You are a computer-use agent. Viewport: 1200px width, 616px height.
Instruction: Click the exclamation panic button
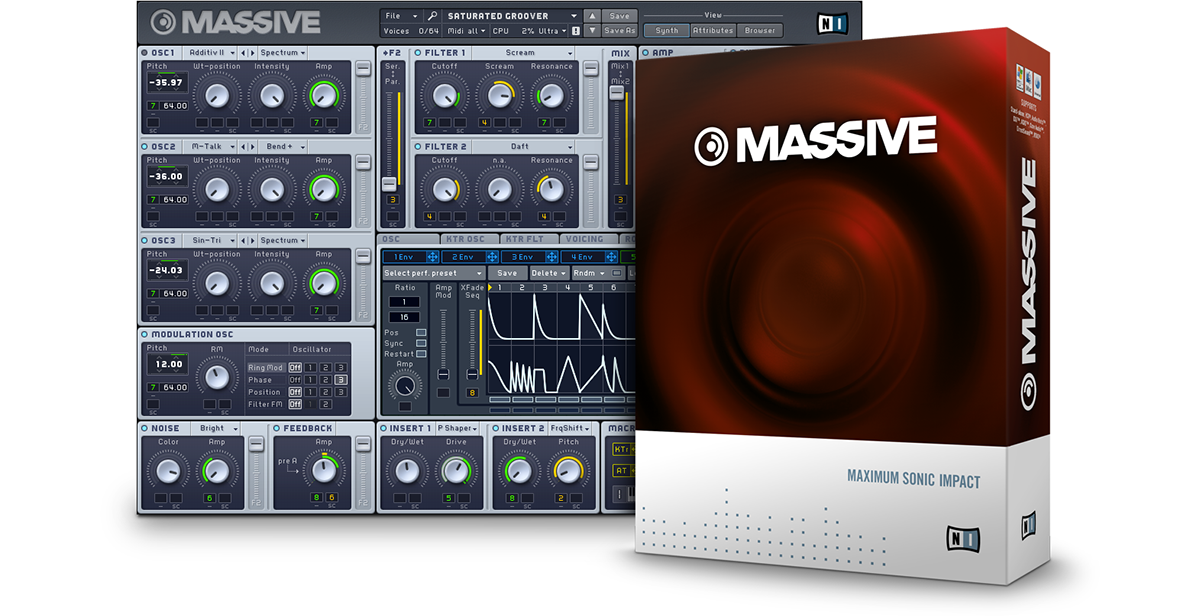click(576, 31)
